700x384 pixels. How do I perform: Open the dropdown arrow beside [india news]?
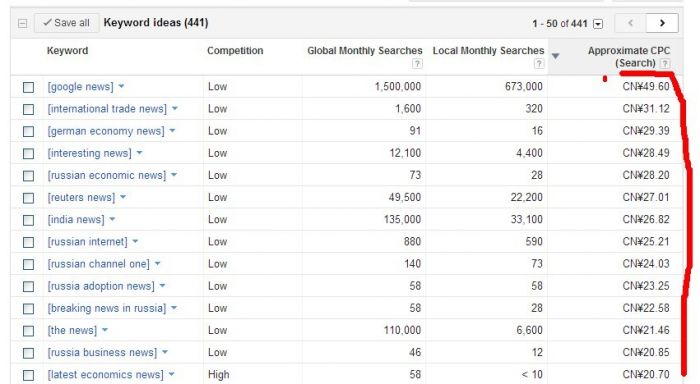pyautogui.click(x=112, y=219)
